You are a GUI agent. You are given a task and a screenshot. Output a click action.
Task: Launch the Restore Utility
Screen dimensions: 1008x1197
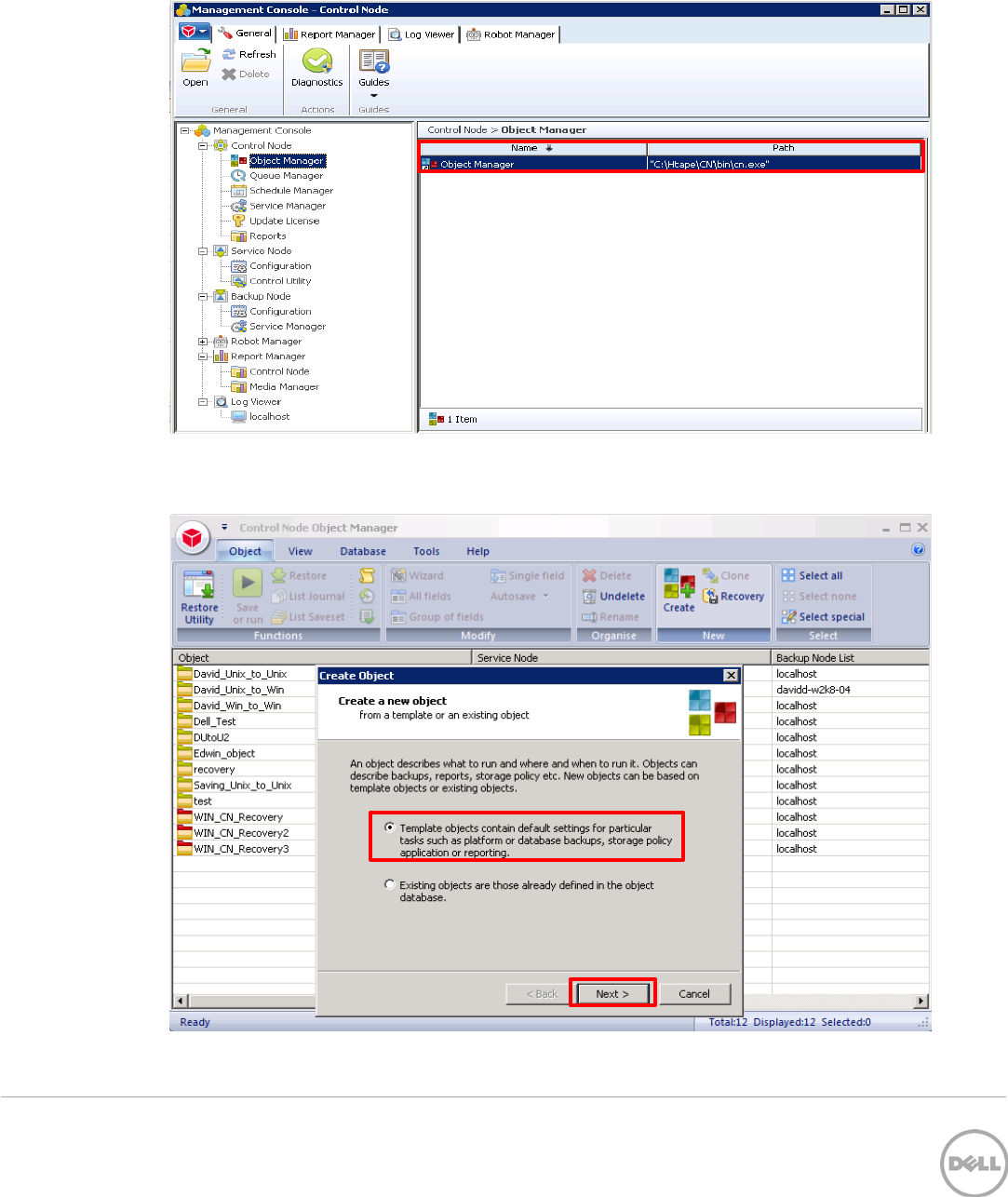(199, 598)
